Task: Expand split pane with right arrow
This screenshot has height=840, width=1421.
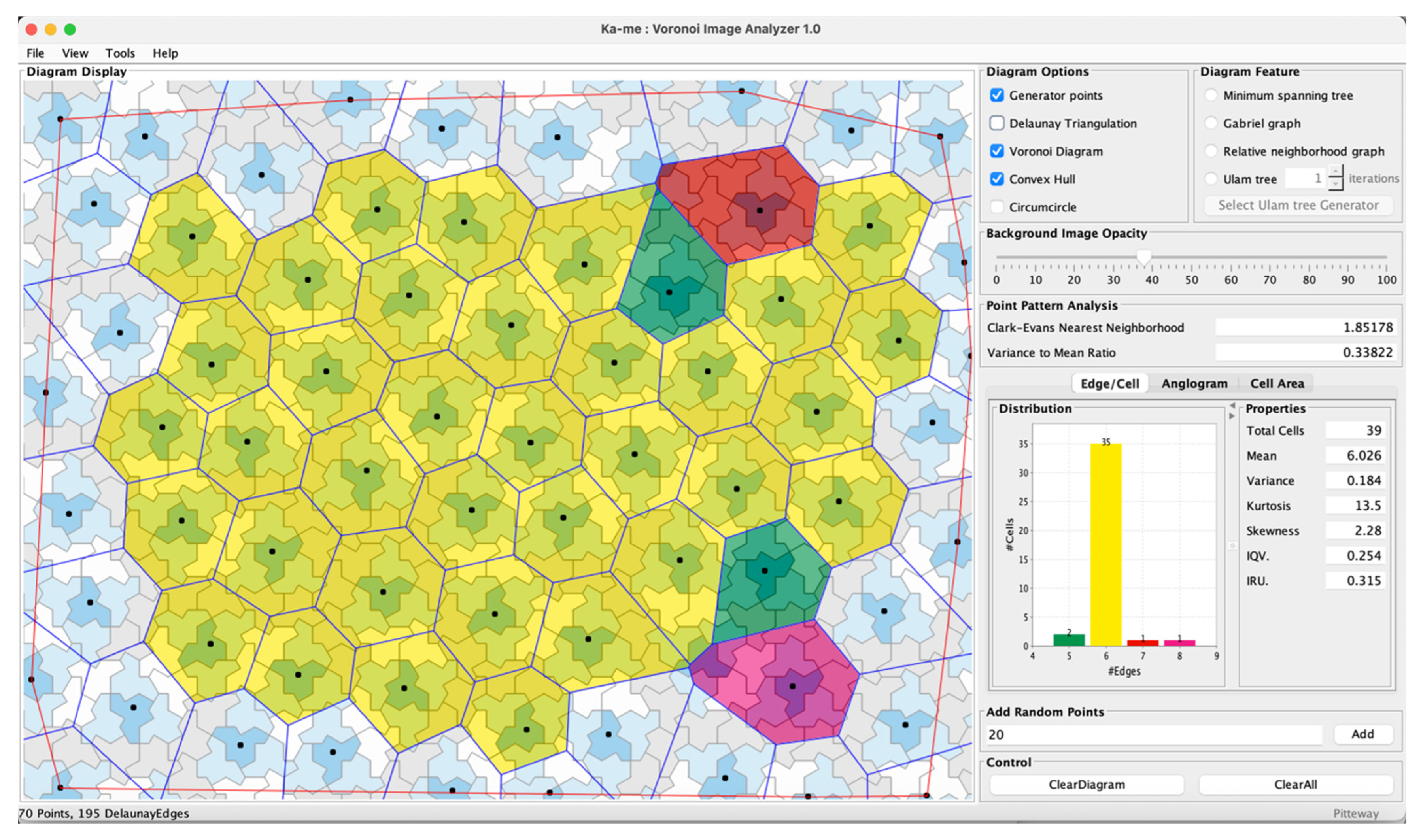Action: click(x=1232, y=416)
